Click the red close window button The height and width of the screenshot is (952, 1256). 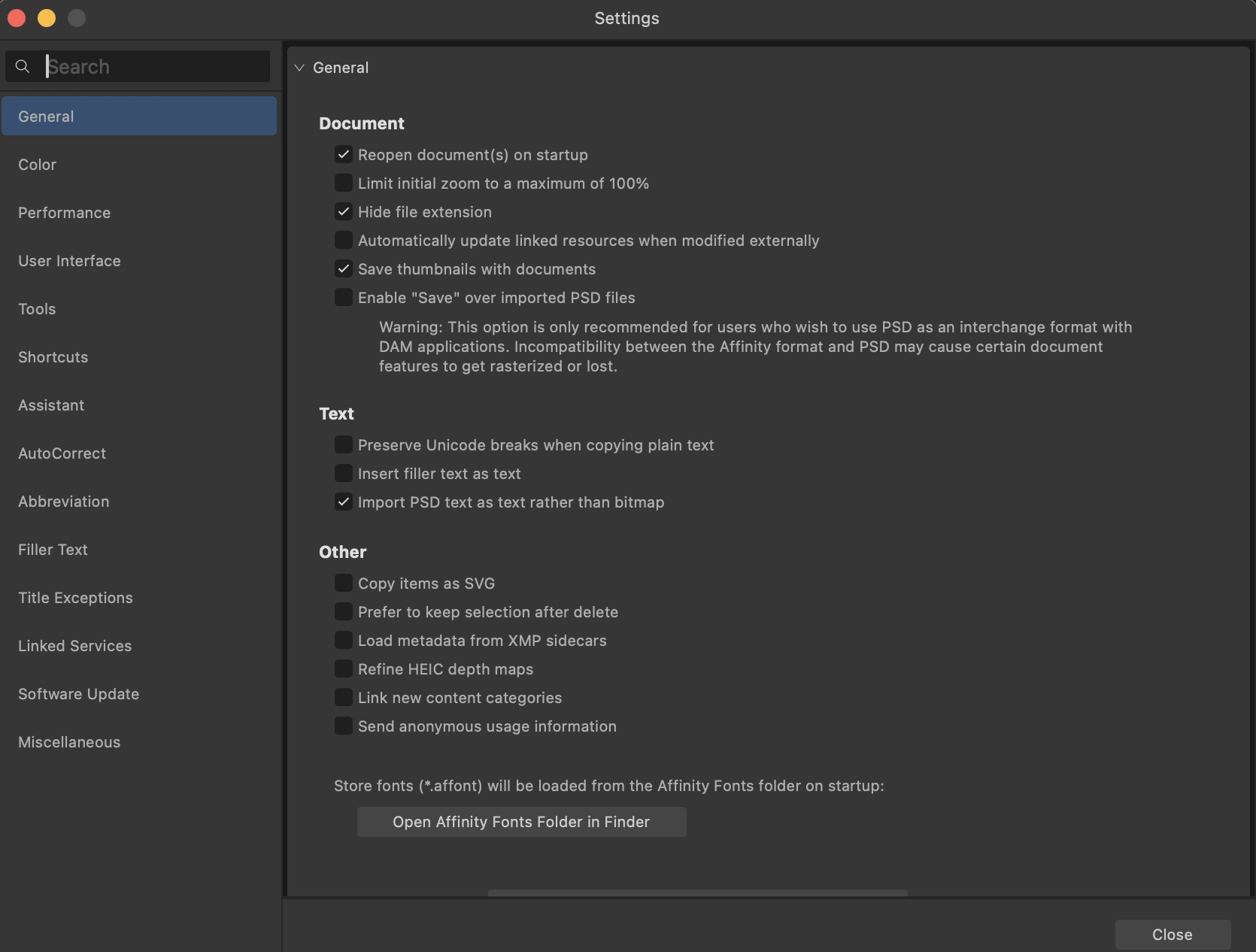click(17, 18)
